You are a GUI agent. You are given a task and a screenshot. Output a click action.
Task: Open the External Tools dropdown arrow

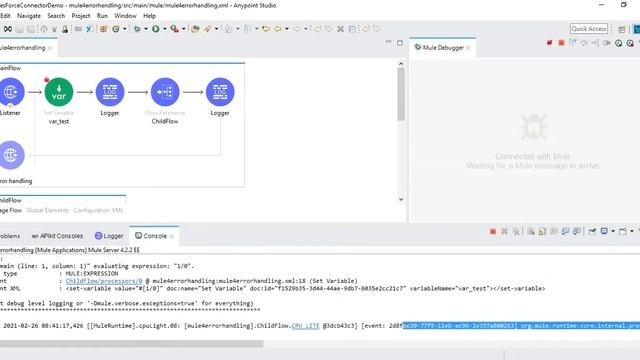click(184, 29)
